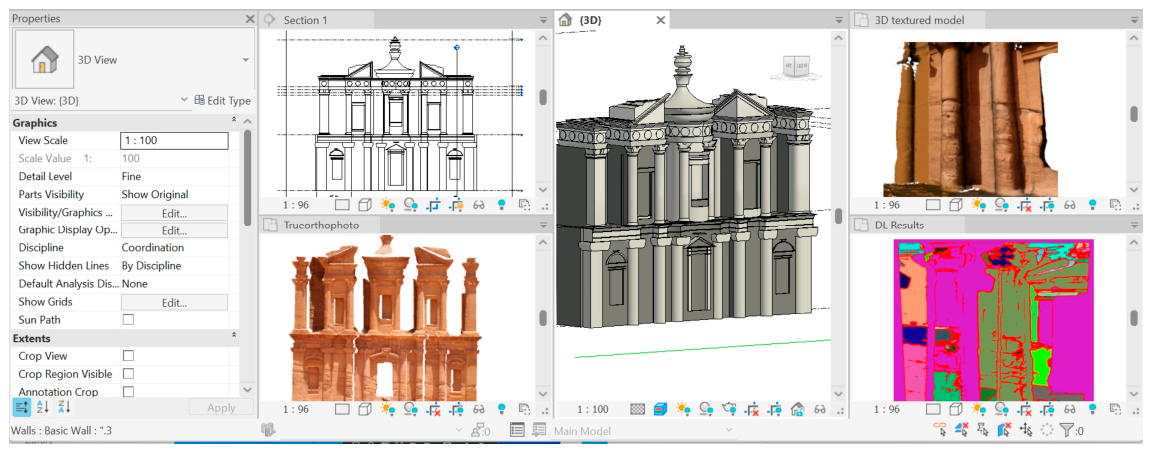Open {3D} view tab list dropdown arrow
1151x452 pixels.
click(839, 20)
